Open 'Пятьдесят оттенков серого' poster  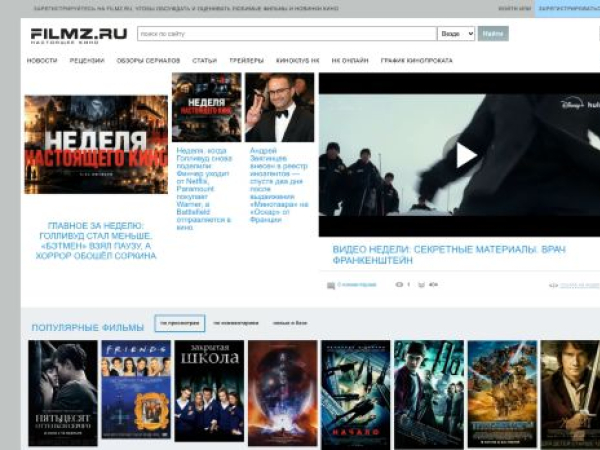click(63, 393)
